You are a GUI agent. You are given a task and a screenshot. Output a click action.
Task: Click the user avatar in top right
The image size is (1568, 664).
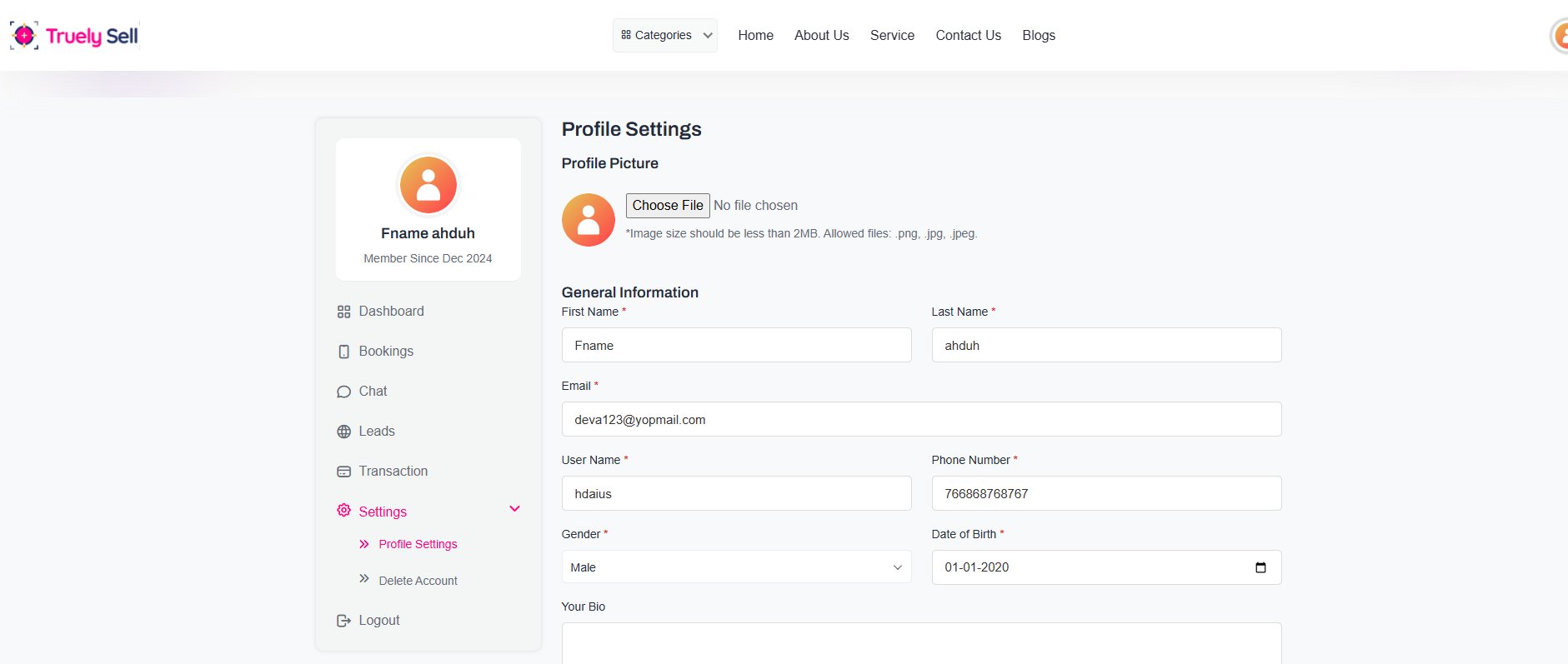(1559, 36)
